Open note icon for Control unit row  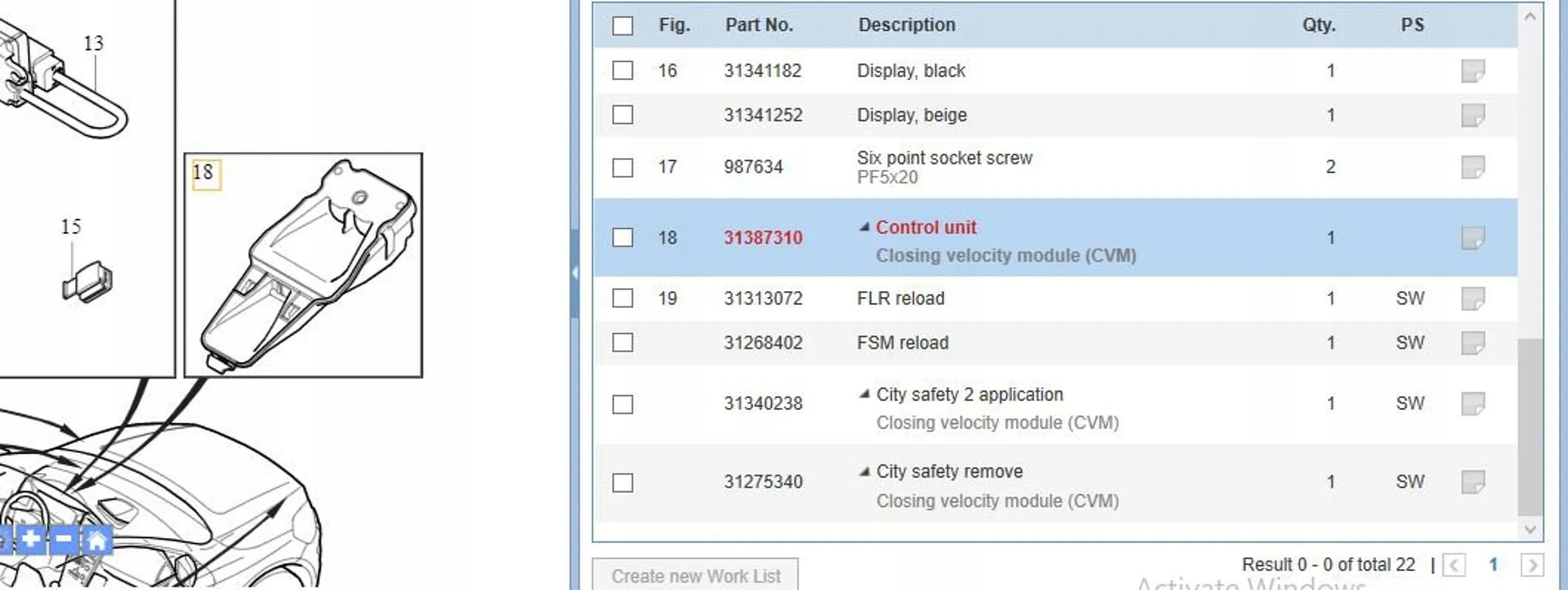[1472, 238]
